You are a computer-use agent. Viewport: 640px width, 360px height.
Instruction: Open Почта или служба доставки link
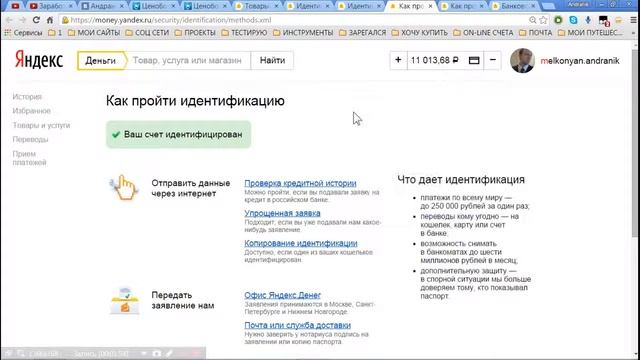click(298, 325)
